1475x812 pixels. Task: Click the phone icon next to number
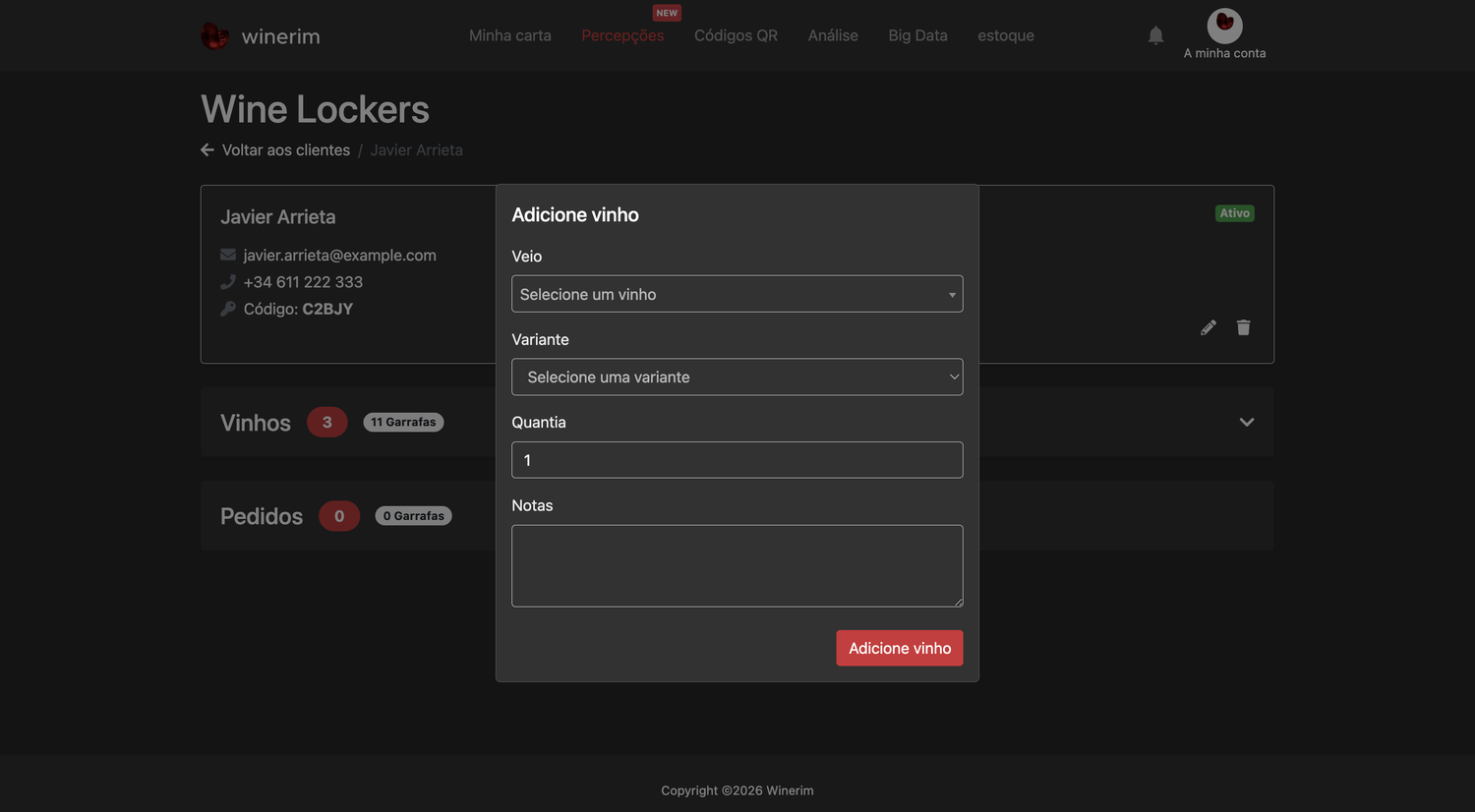[228, 282]
